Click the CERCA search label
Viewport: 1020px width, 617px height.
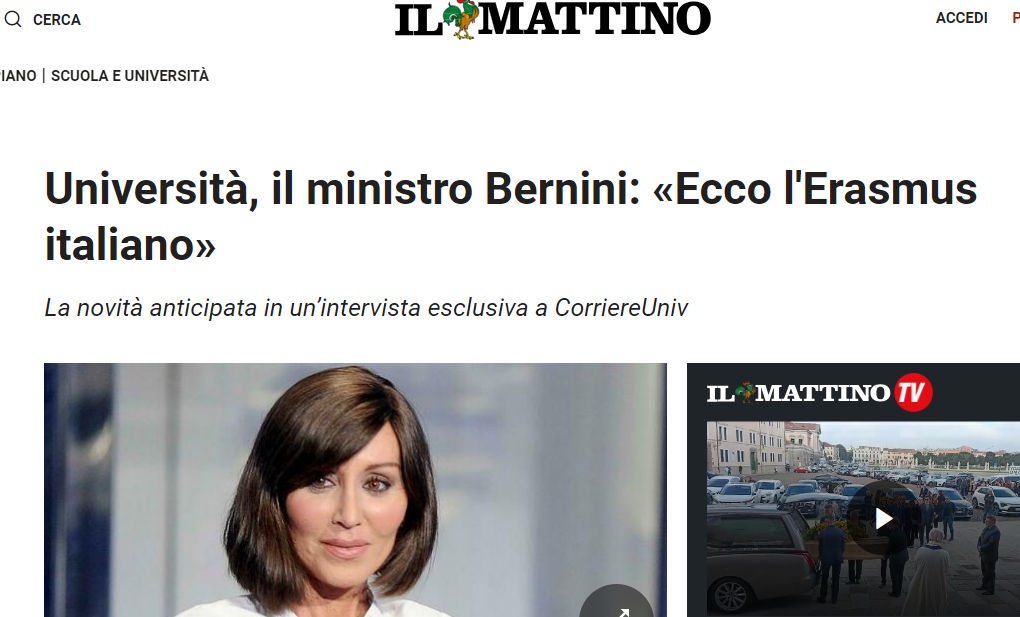(57, 20)
